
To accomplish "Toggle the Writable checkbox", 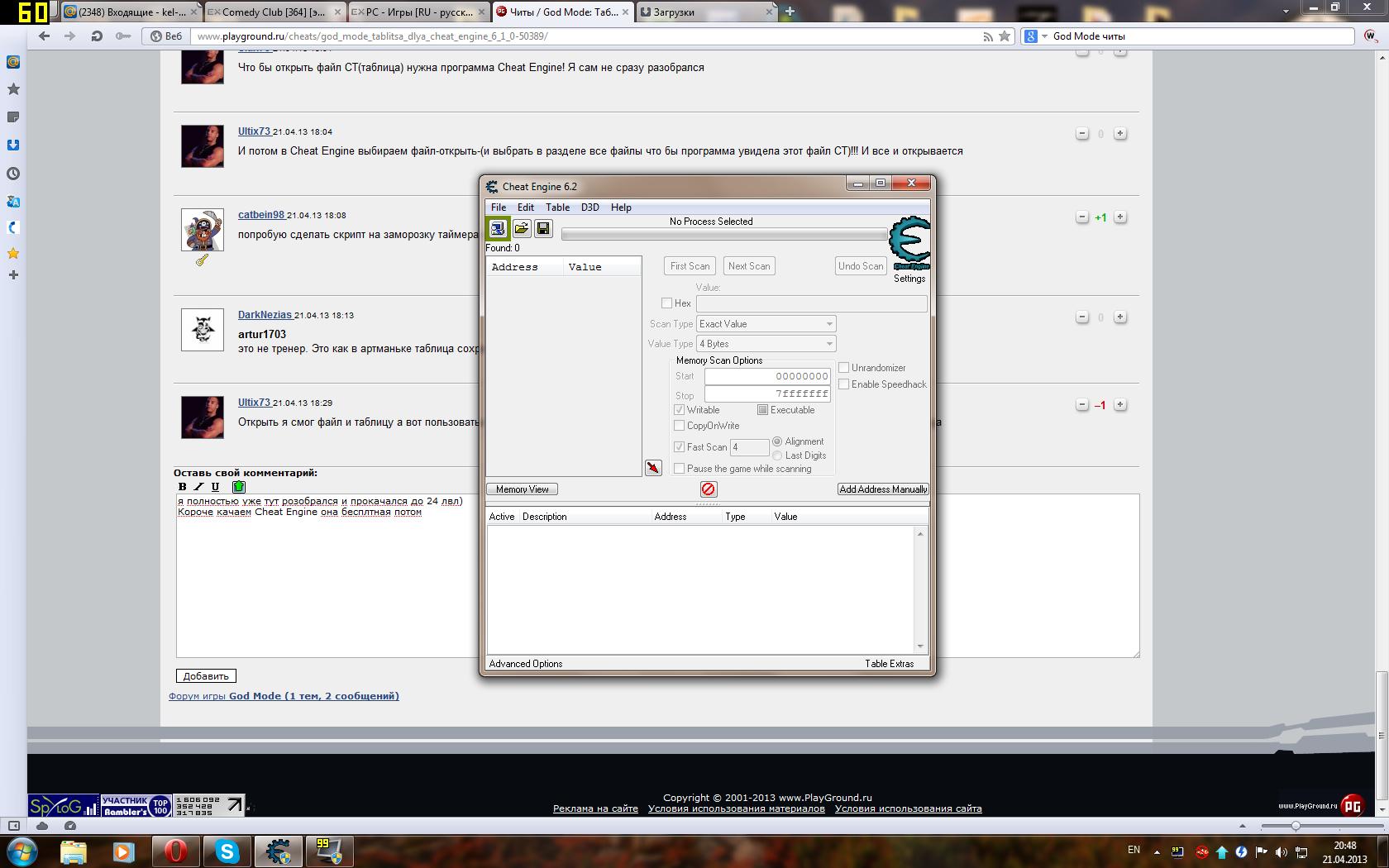I will pyautogui.click(x=679, y=410).
